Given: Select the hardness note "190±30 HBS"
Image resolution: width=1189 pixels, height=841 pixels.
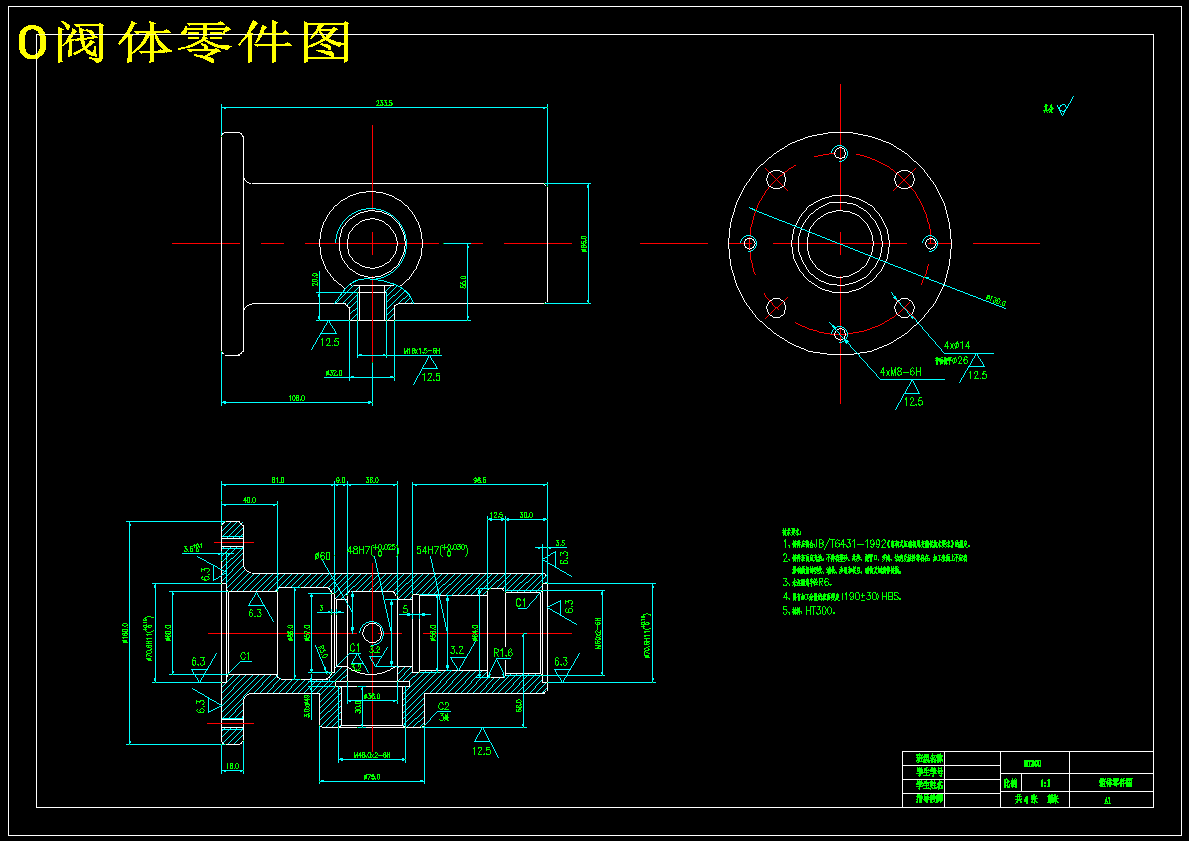Looking at the screenshot, I should [x=842, y=596].
